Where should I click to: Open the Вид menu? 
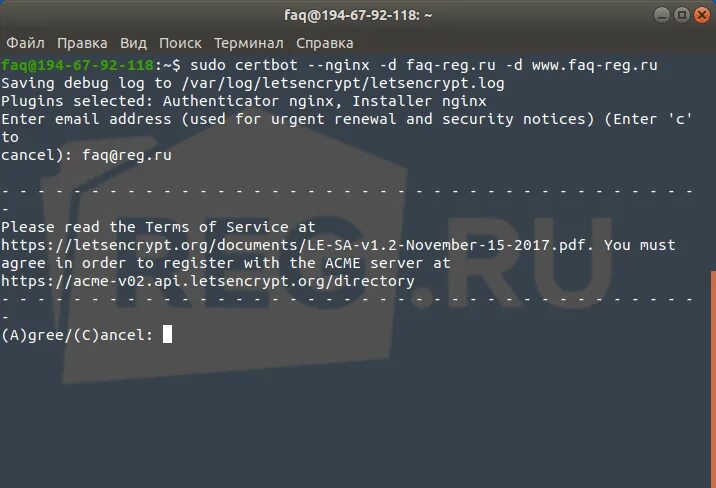click(133, 43)
